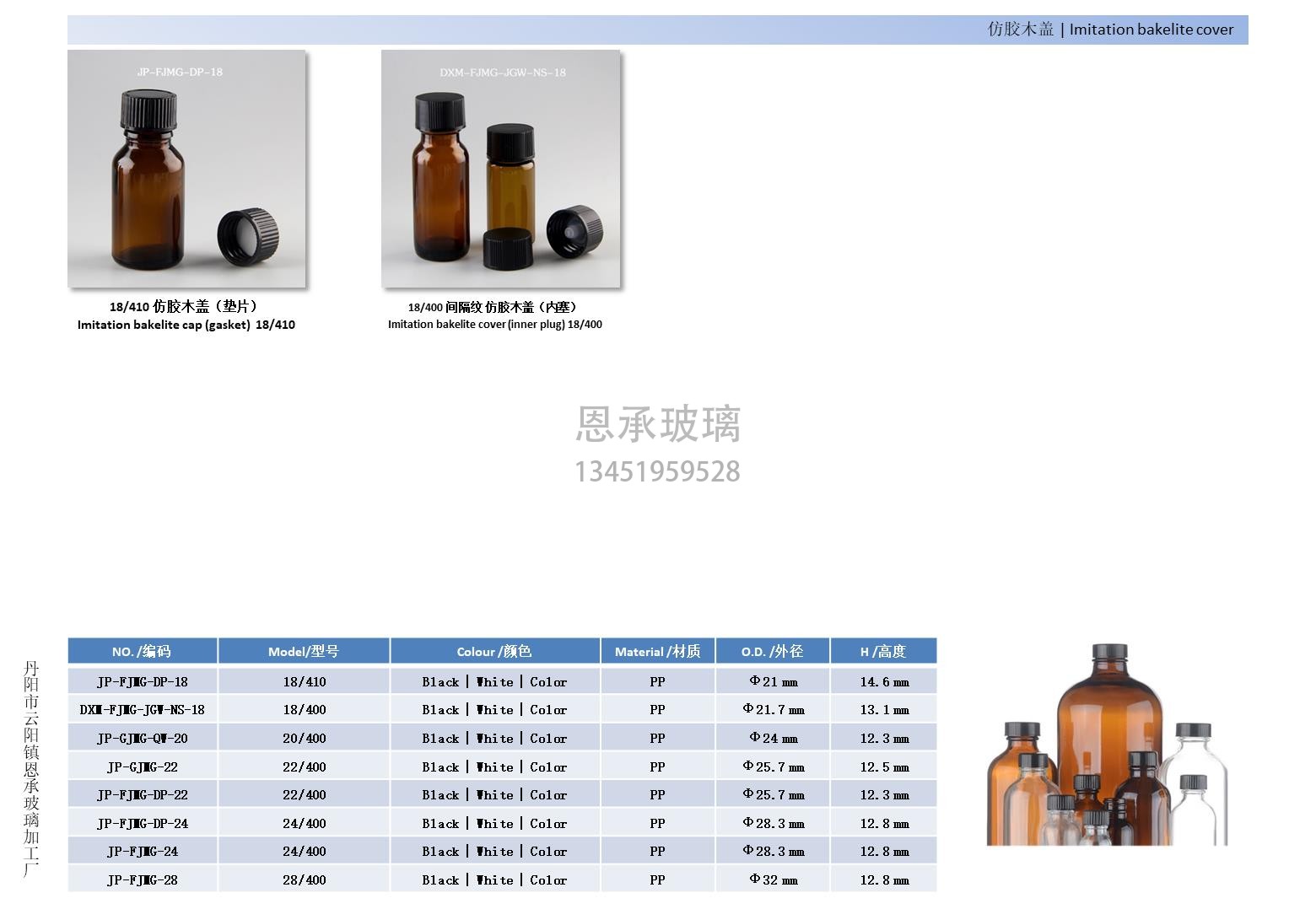The height and width of the screenshot is (909, 1316).
Task: Click the 28/400 model cell
Action: (x=304, y=879)
